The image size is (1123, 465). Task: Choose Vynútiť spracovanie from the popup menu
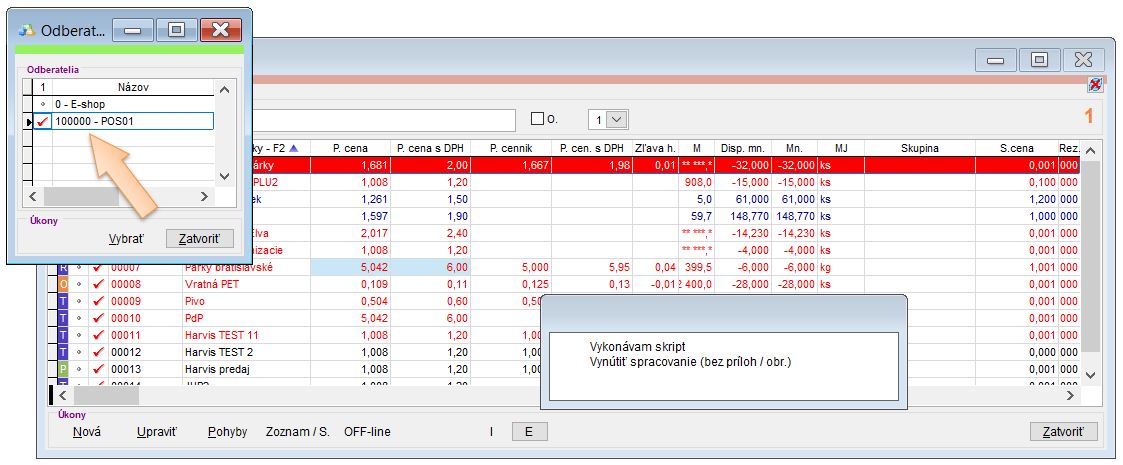[x=690, y=361]
